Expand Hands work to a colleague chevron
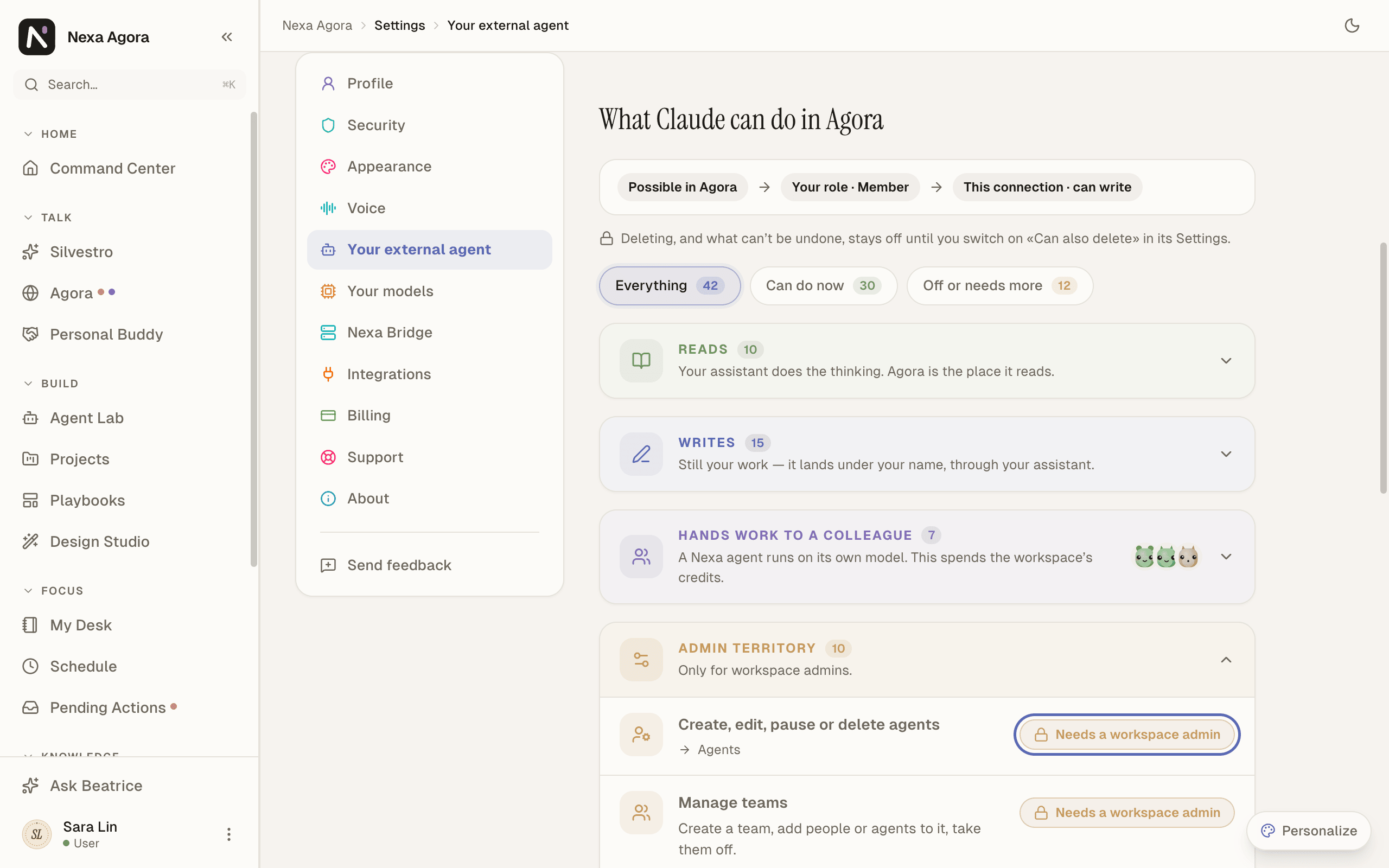The height and width of the screenshot is (868, 1389). pos(1226,557)
